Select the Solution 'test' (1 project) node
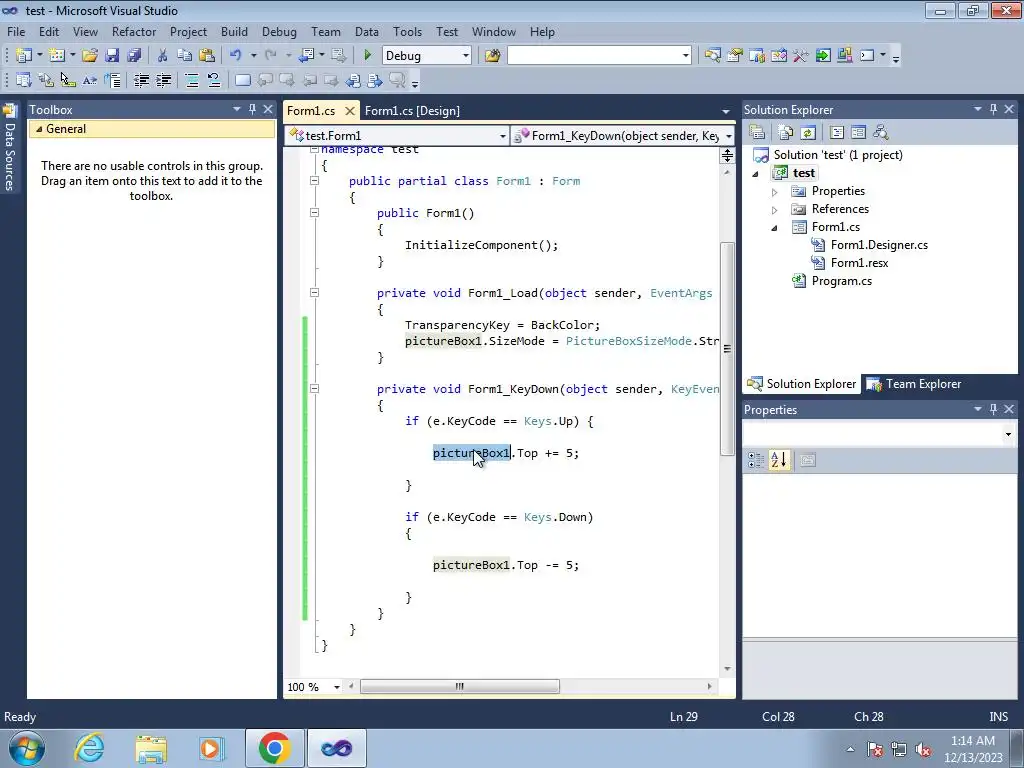This screenshot has height=768, width=1024. pyautogui.click(x=838, y=155)
